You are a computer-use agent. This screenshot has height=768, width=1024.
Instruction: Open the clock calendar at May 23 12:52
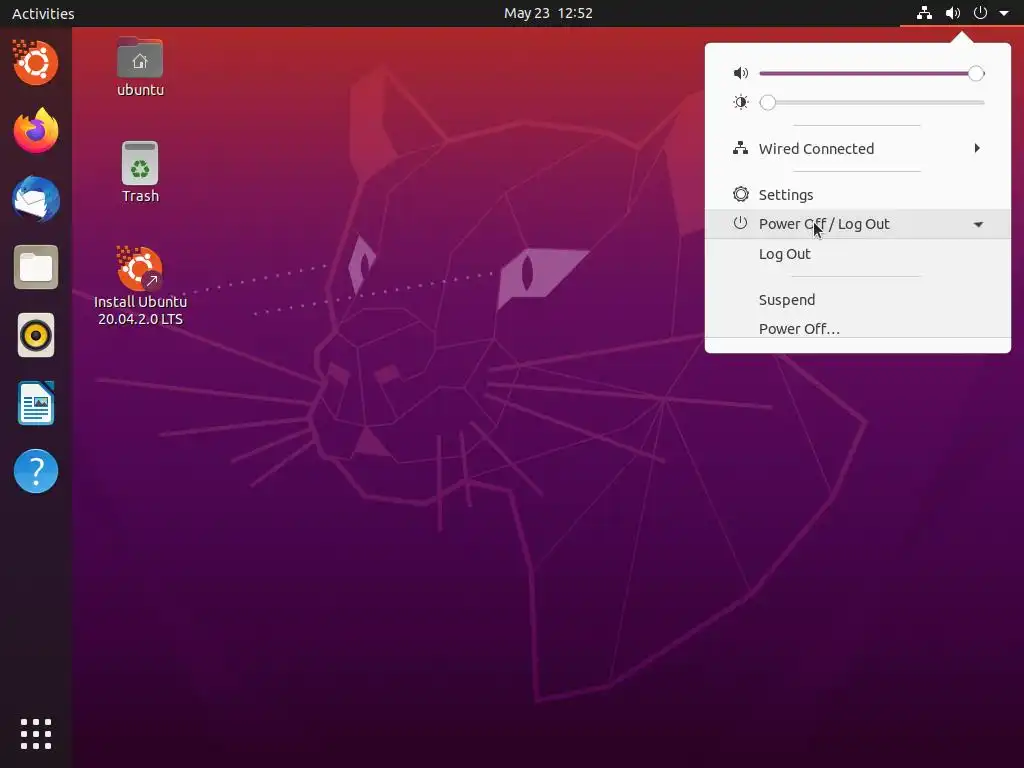click(x=548, y=13)
